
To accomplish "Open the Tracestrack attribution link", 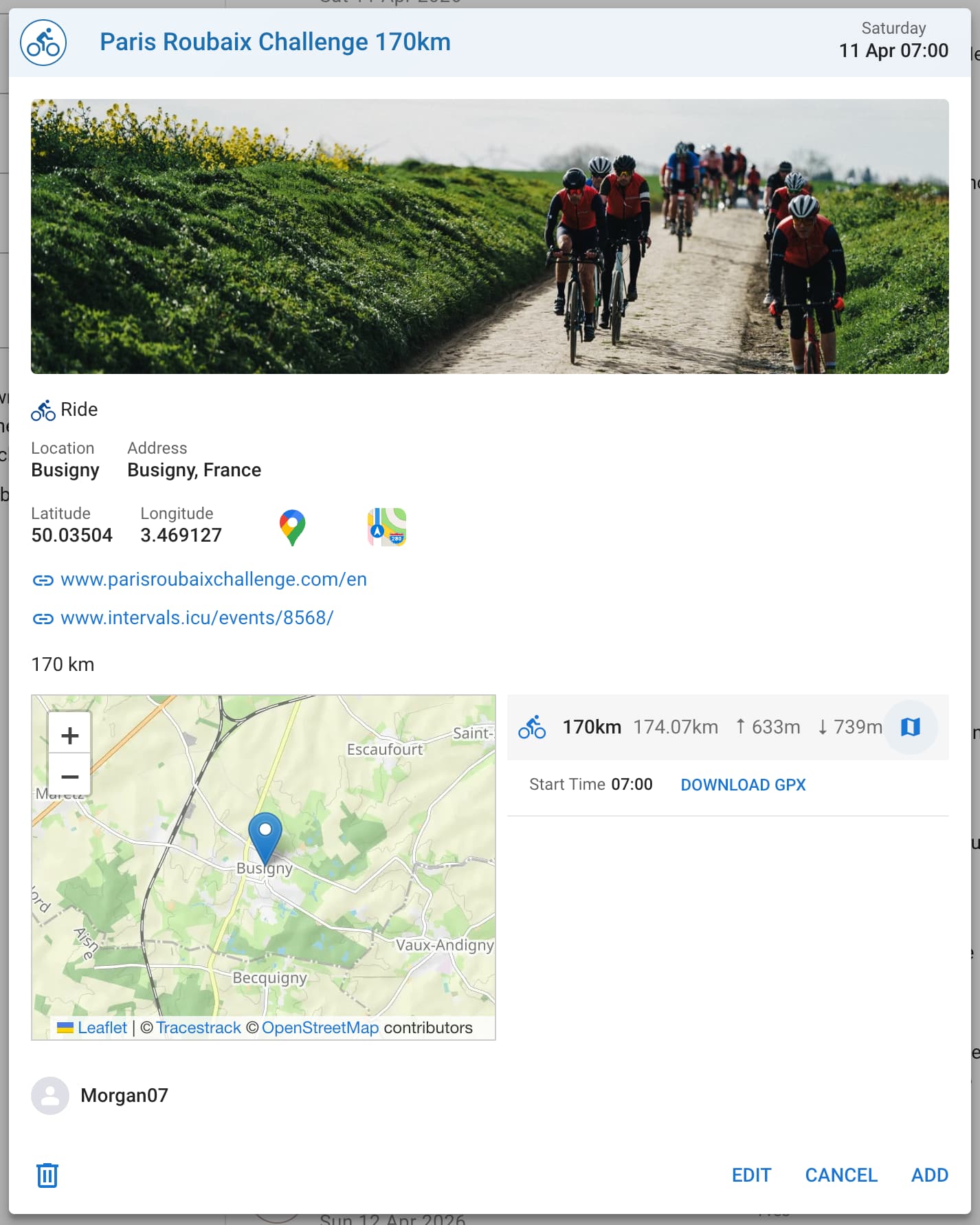I will pos(198,1028).
